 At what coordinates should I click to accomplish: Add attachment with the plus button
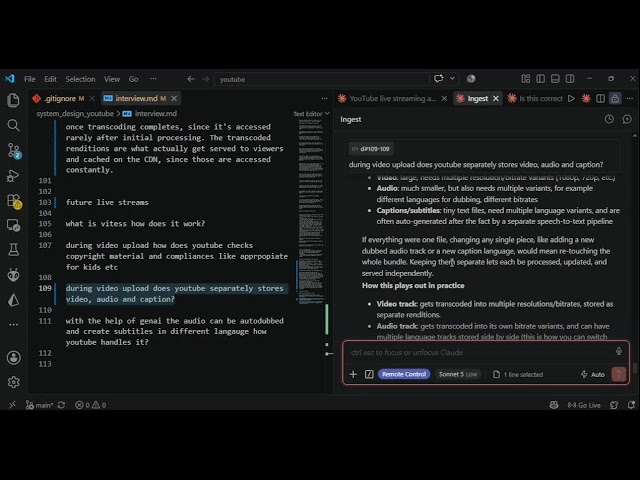[353, 374]
